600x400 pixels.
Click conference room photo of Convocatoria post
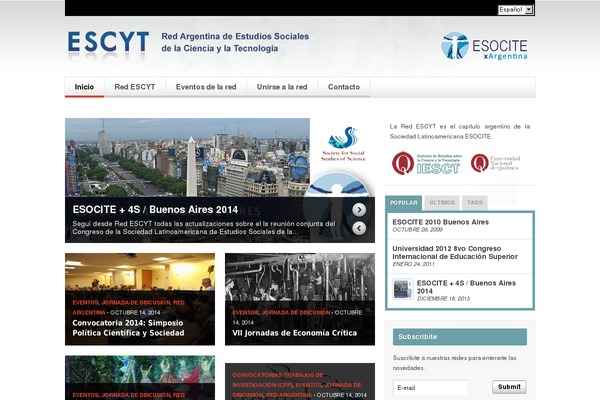[x=140, y=272]
